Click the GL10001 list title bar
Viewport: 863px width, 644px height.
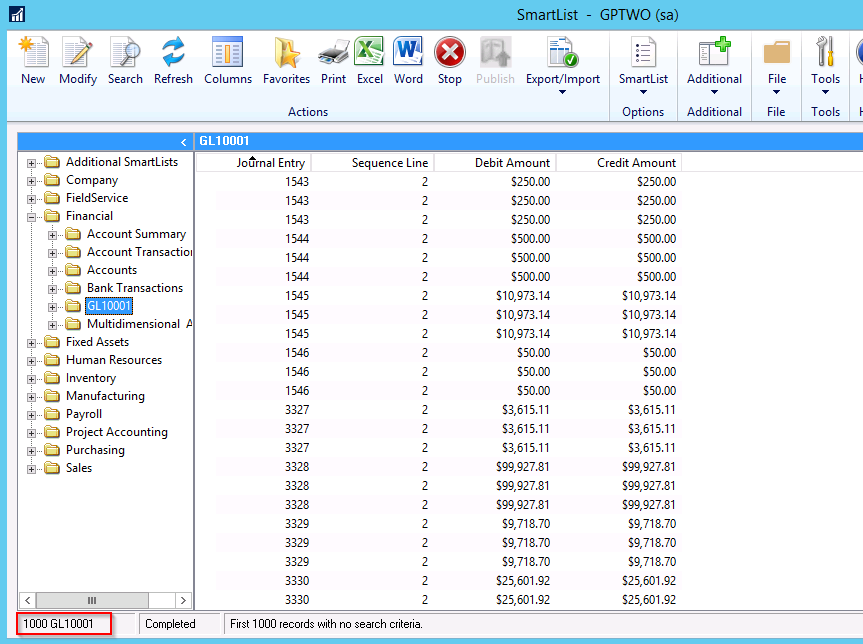tap(529, 141)
